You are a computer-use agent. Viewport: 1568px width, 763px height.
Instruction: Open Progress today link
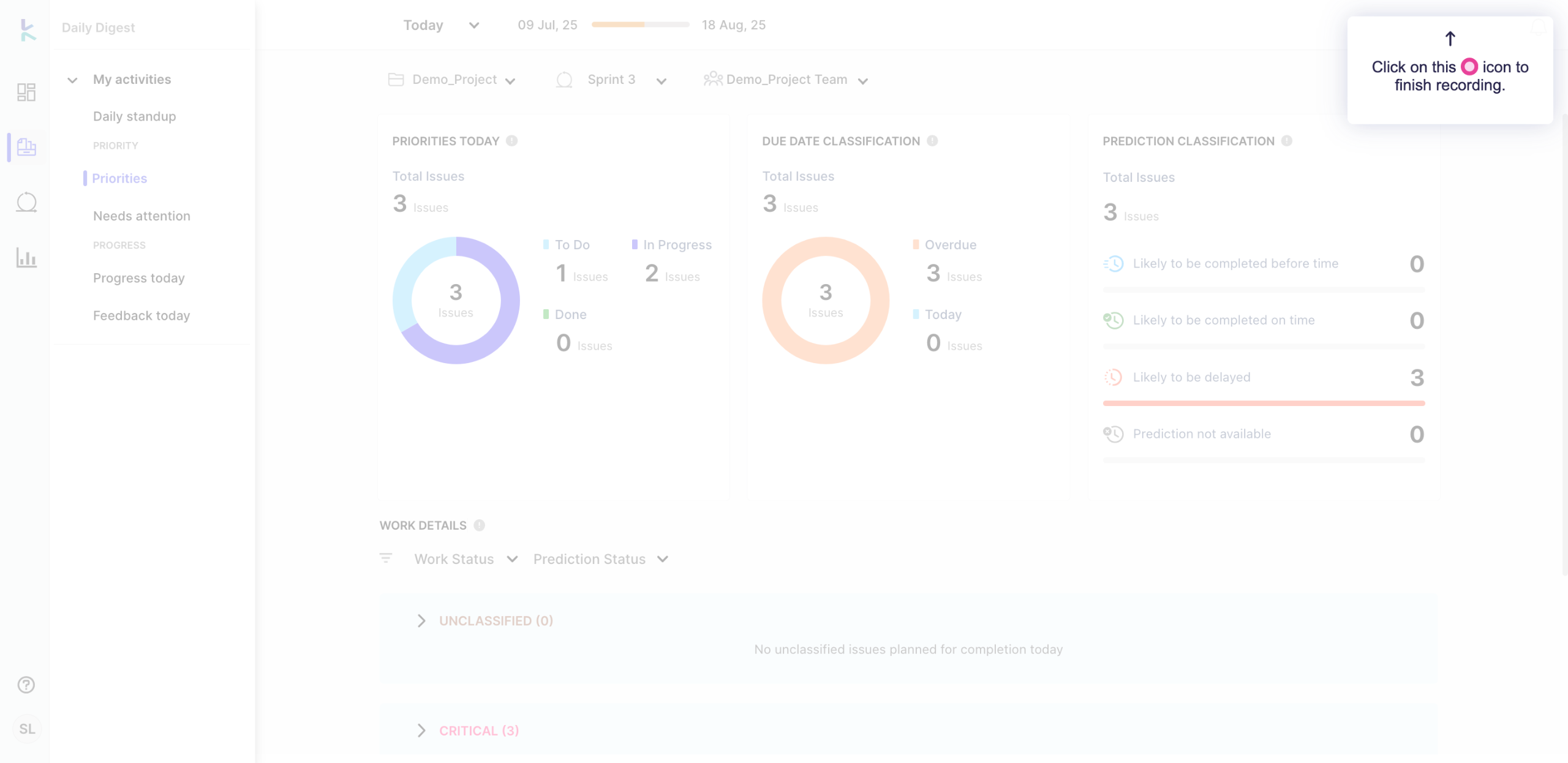click(x=138, y=278)
